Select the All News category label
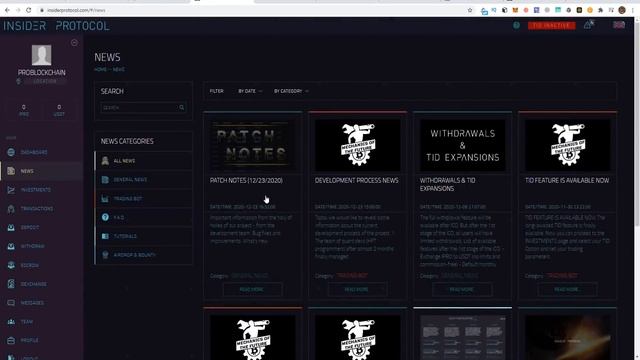This screenshot has width=640, height=360. click(x=124, y=161)
